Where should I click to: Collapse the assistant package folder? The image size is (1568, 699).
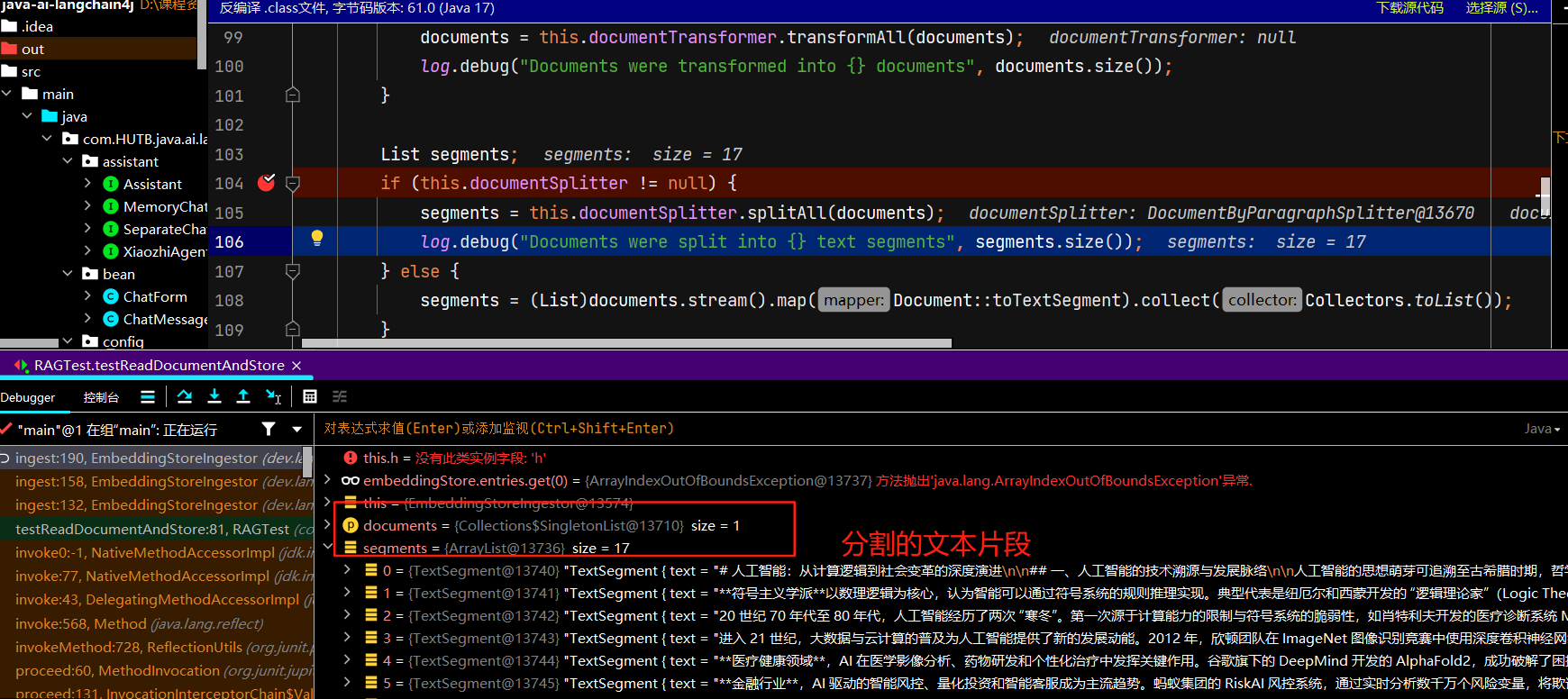(68, 161)
